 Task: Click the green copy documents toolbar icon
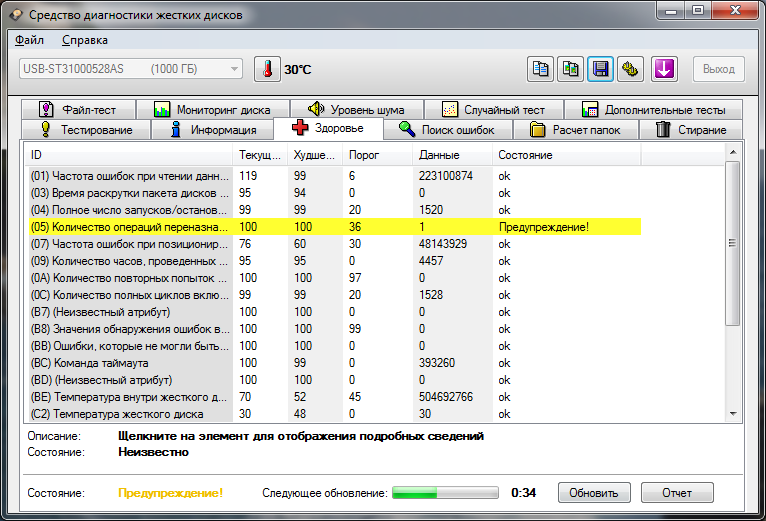tap(570, 69)
